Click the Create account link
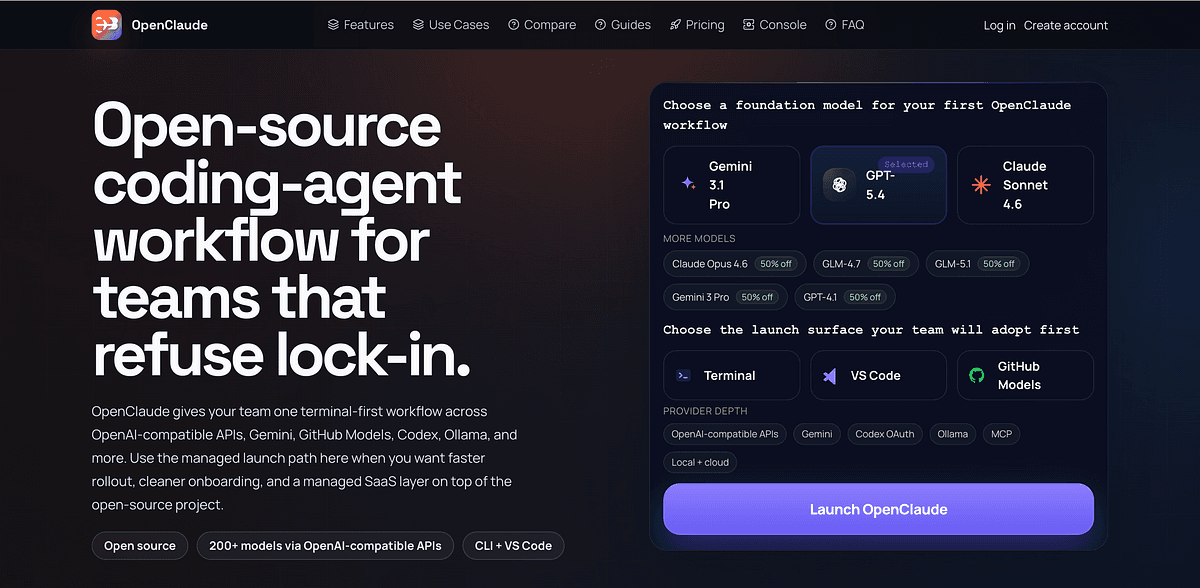The image size is (1200, 588). [x=1066, y=24]
